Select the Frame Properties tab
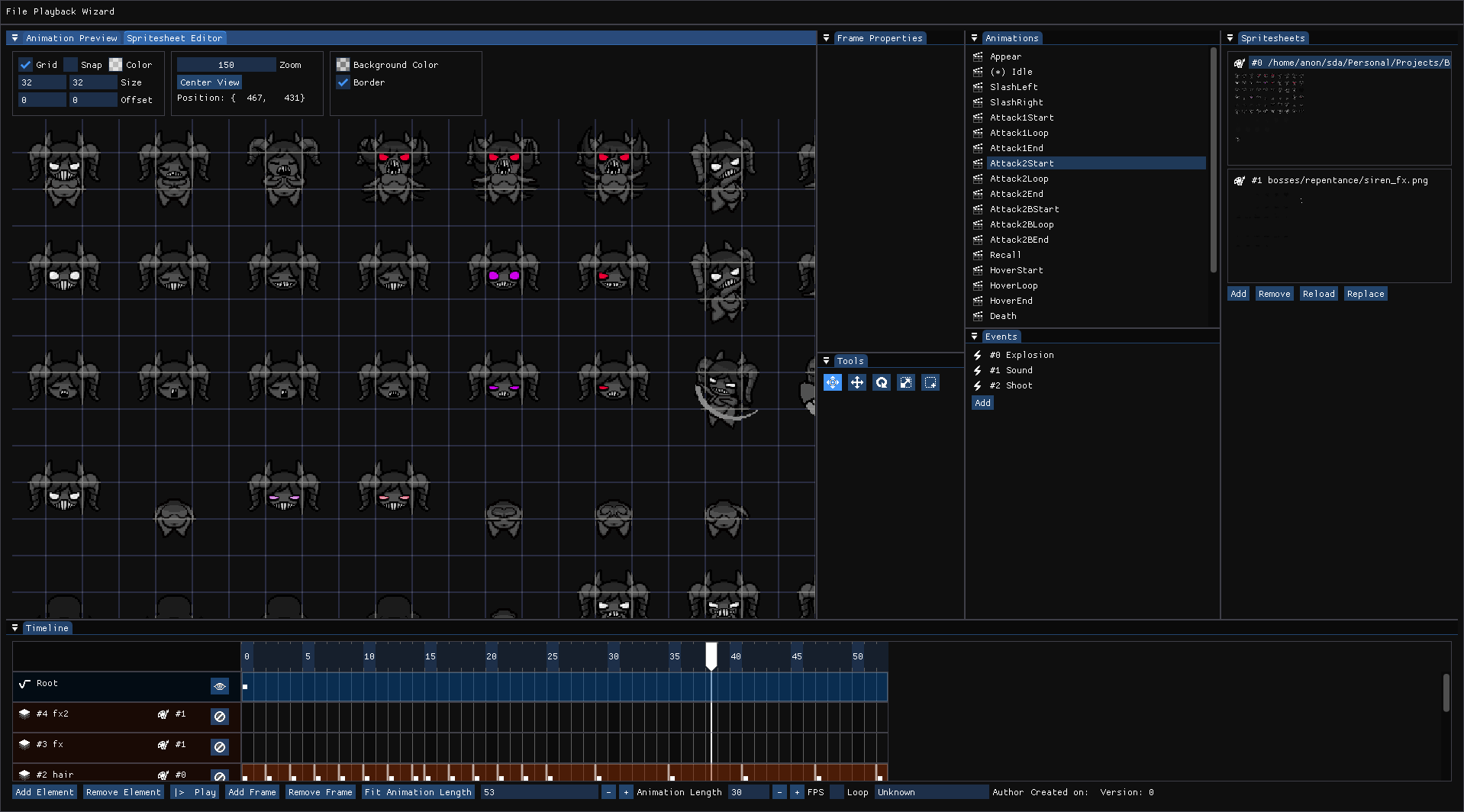Image resolution: width=1464 pixels, height=812 pixels. [x=879, y=38]
